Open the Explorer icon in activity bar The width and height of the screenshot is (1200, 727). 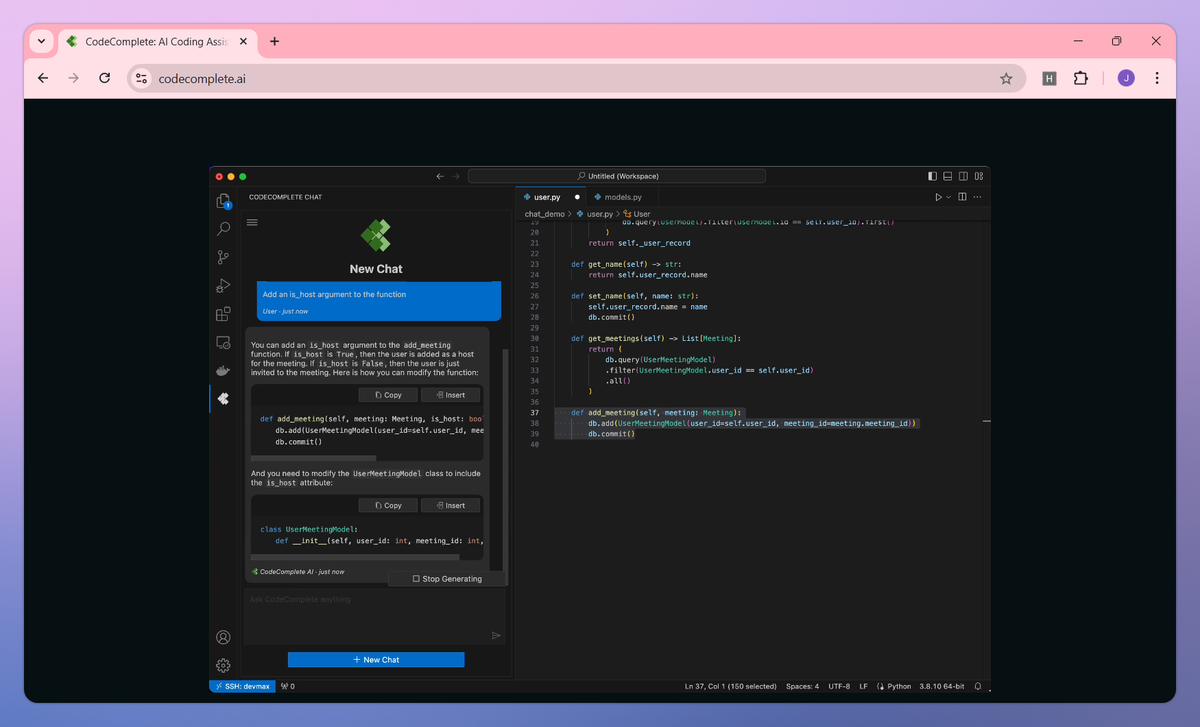click(x=223, y=201)
